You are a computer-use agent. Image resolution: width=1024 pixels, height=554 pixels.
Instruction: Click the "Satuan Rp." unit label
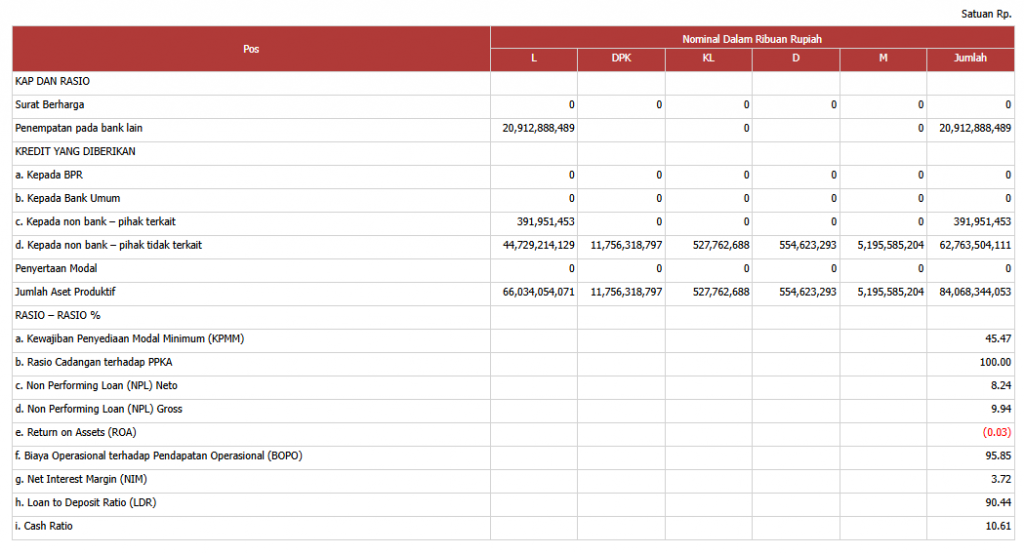click(989, 13)
